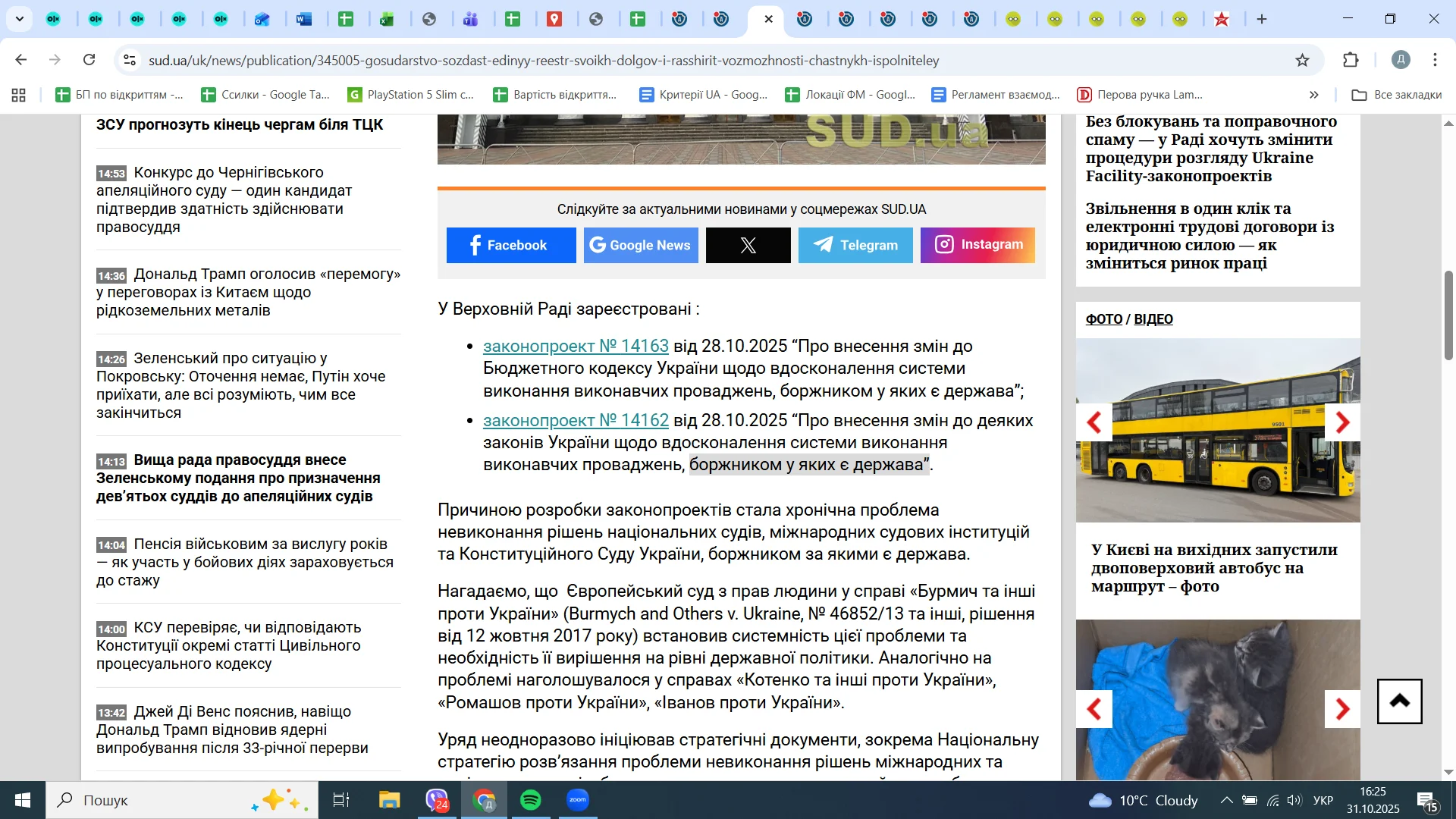Screen dimensions: 1456x819
Task: Open SUD.UA Telegram channel icon
Action: point(855,245)
